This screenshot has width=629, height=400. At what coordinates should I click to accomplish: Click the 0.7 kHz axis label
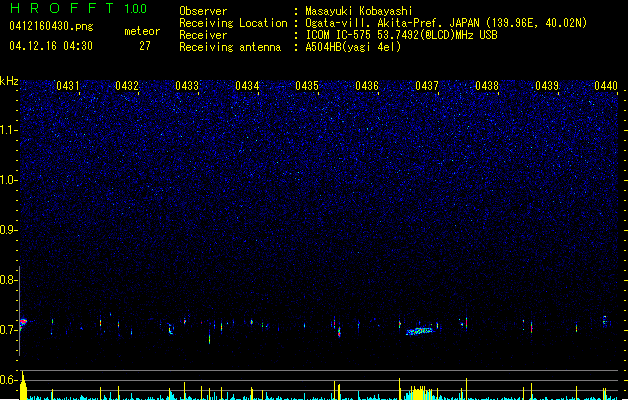click(8, 330)
